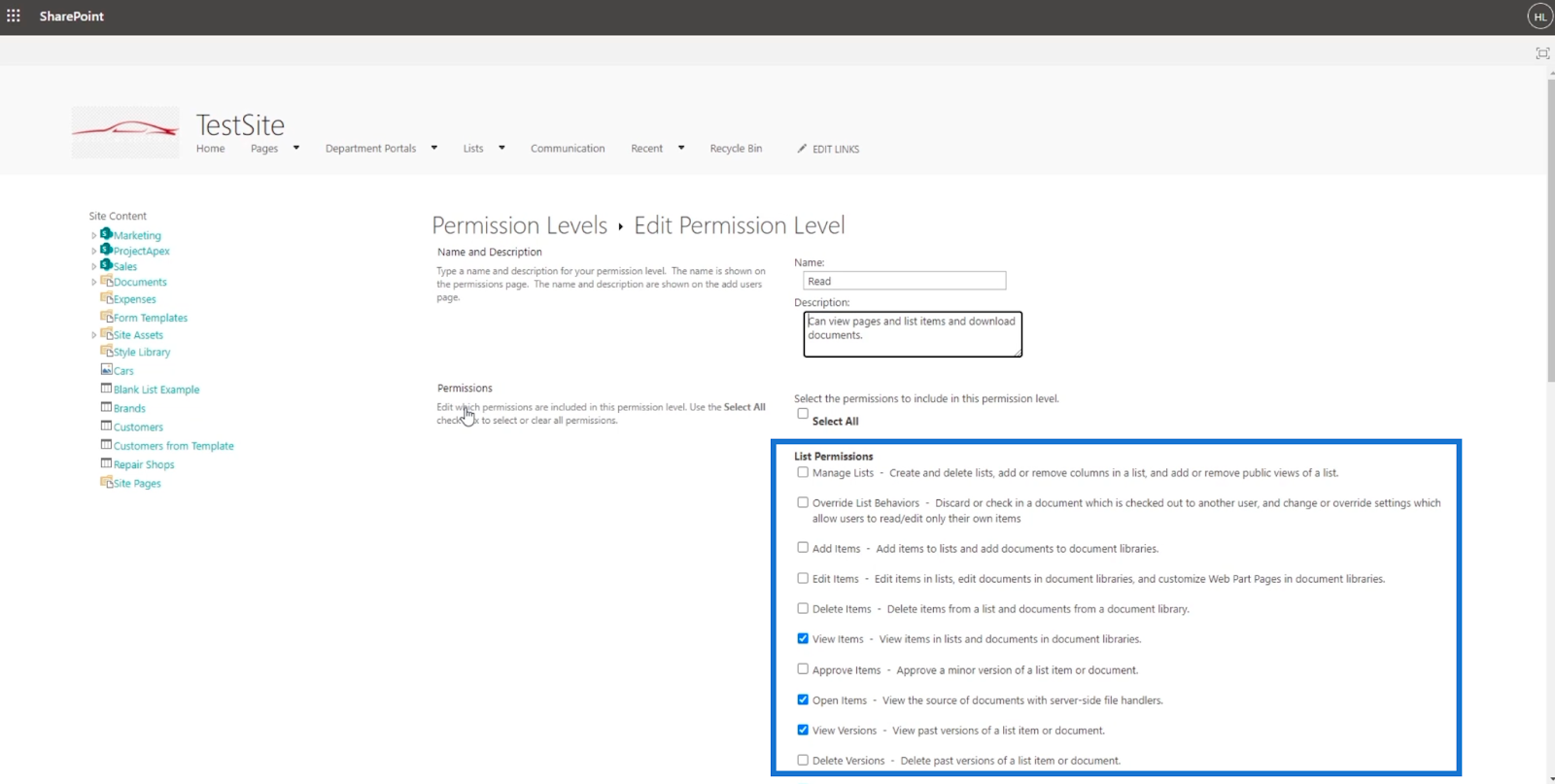This screenshot has height=784, width=1555.
Task: Click the Brands list icon
Action: 107,407
